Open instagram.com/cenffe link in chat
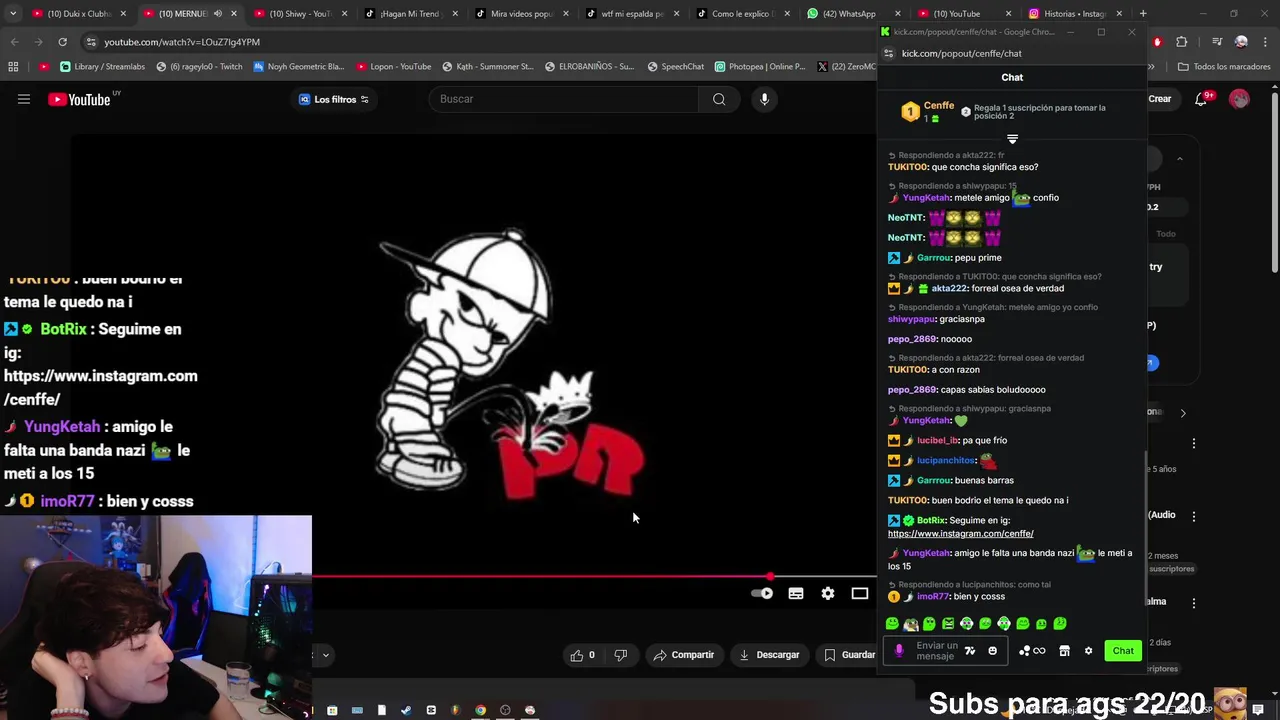The height and width of the screenshot is (720, 1280). click(x=960, y=534)
